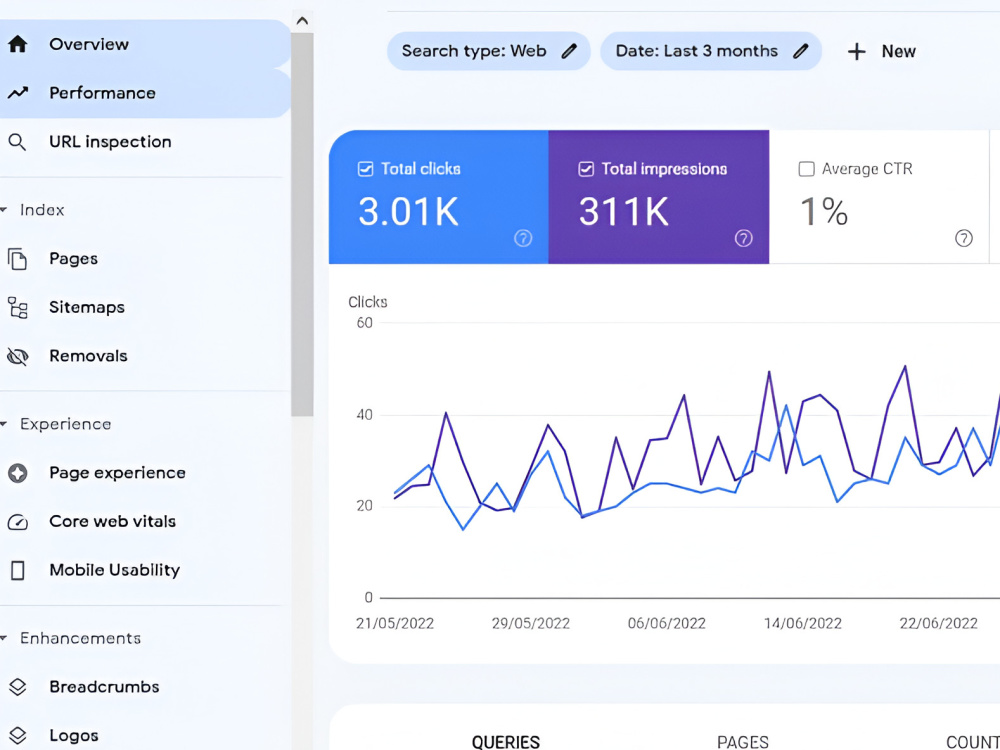
Task: Click the 22/06/2022 date label
Action: click(x=939, y=624)
